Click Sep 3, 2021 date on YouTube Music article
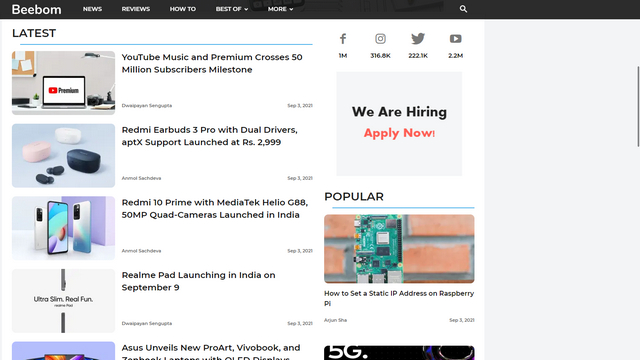This screenshot has width=640, height=360. click(x=300, y=106)
